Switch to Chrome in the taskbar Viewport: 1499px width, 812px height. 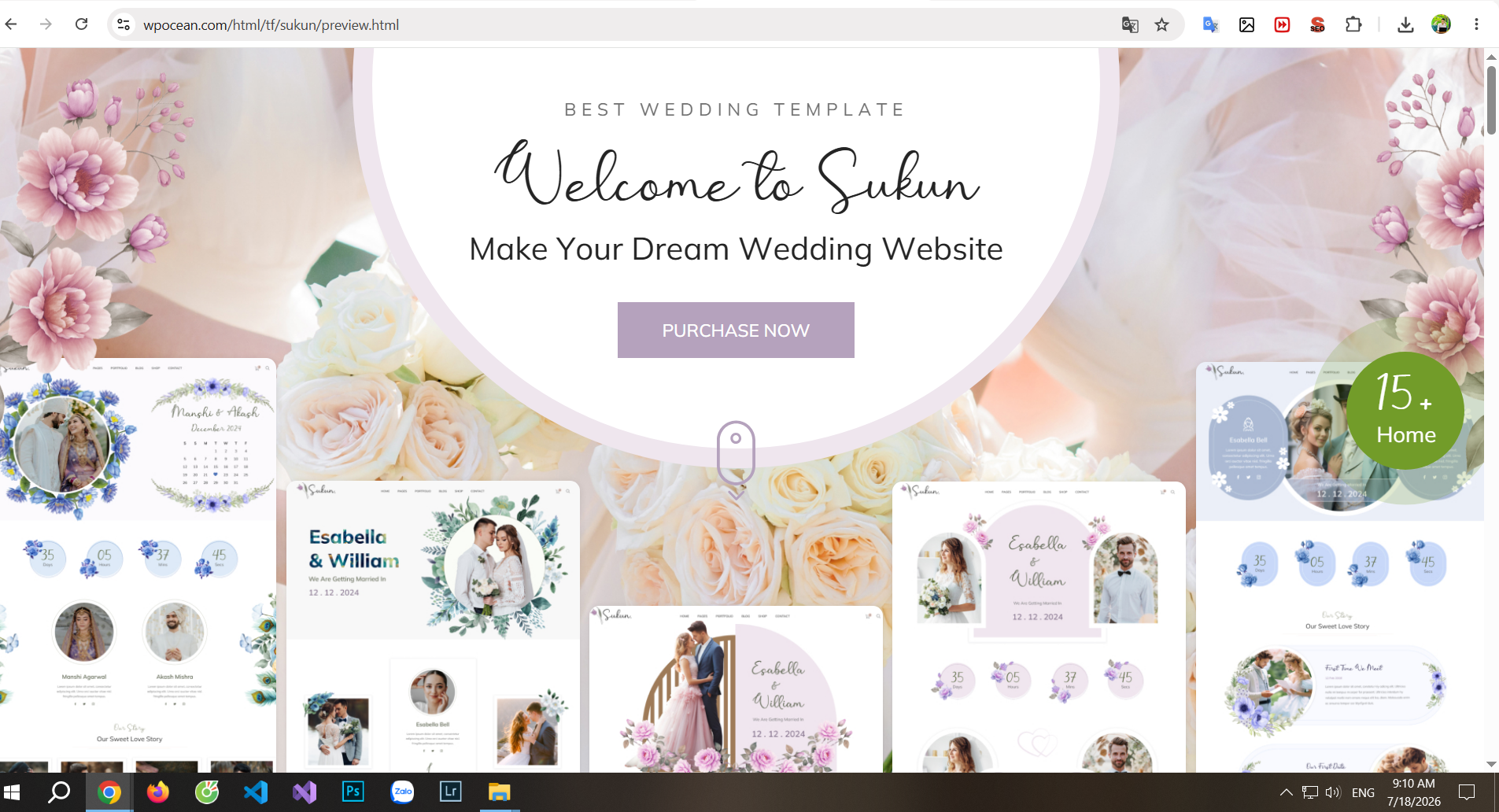tap(109, 792)
